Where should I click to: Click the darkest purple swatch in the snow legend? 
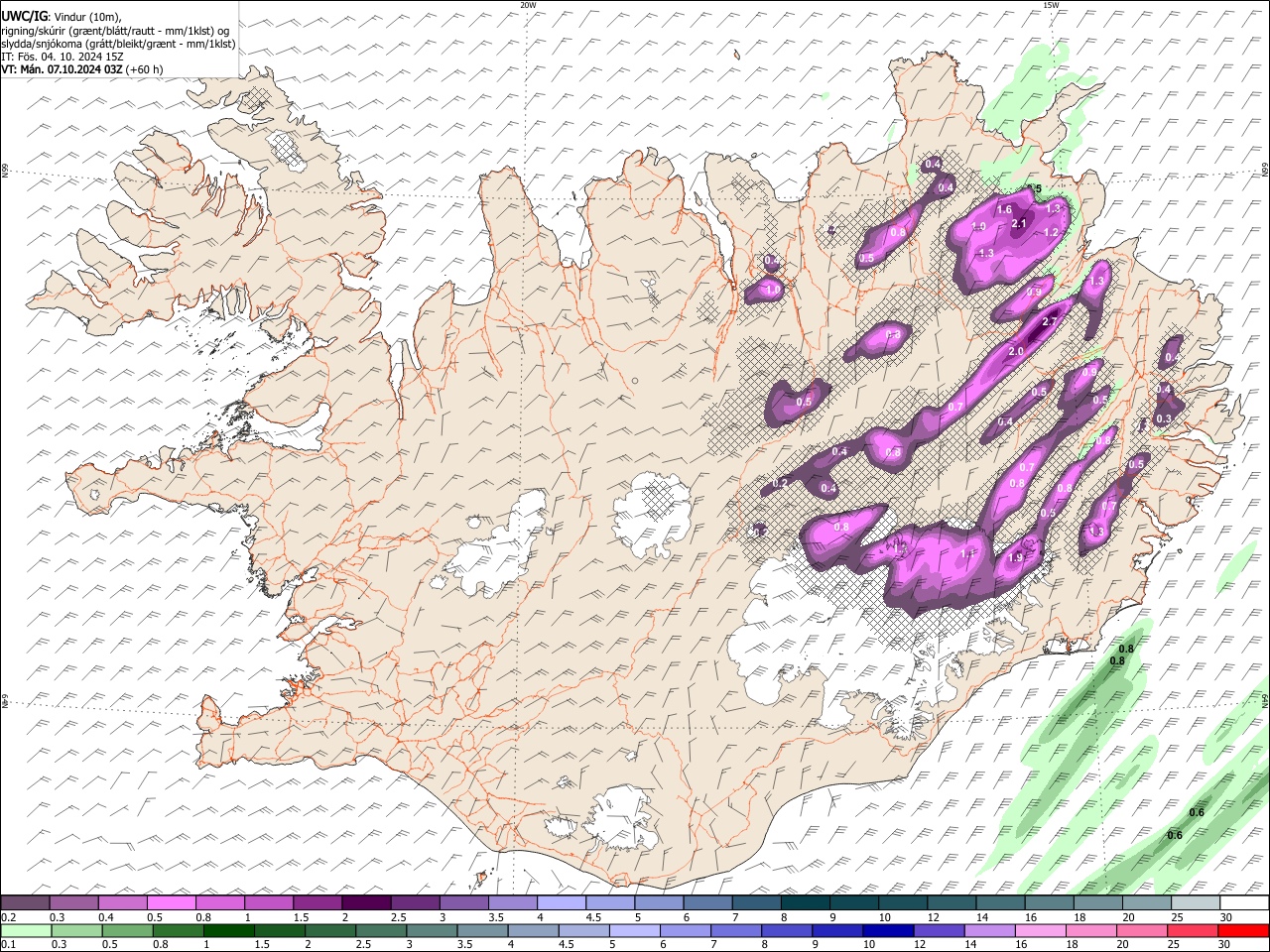click(x=366, y=902)
